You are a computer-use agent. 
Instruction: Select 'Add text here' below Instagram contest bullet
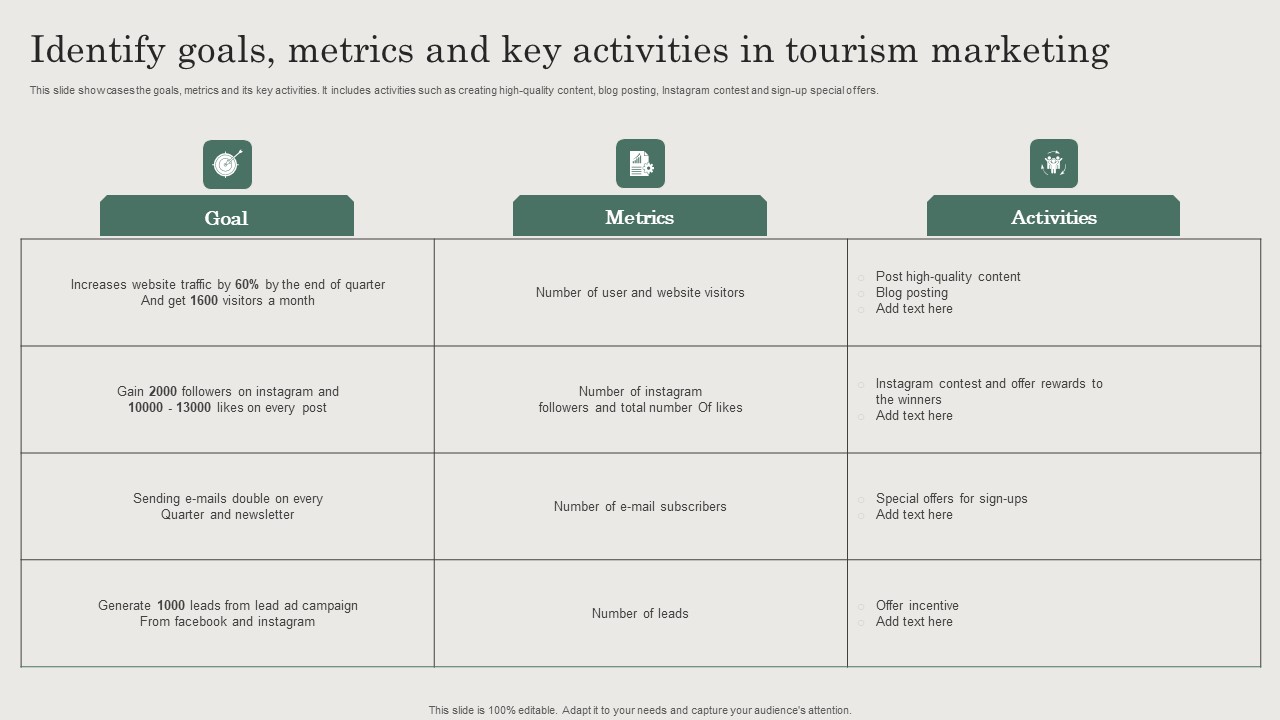(x=914, y=416)
